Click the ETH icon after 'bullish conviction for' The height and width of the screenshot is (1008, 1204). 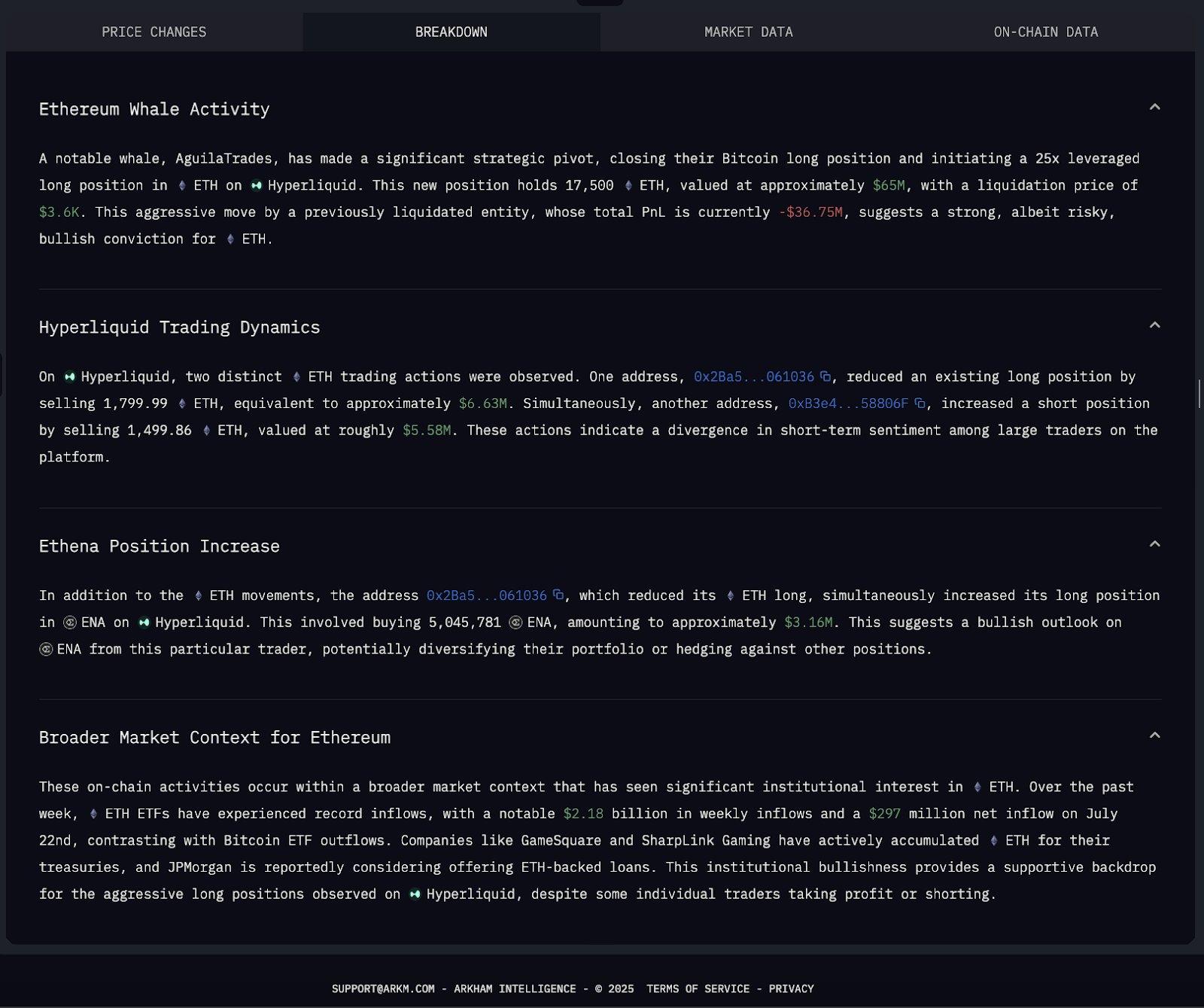tap(230, 239)
